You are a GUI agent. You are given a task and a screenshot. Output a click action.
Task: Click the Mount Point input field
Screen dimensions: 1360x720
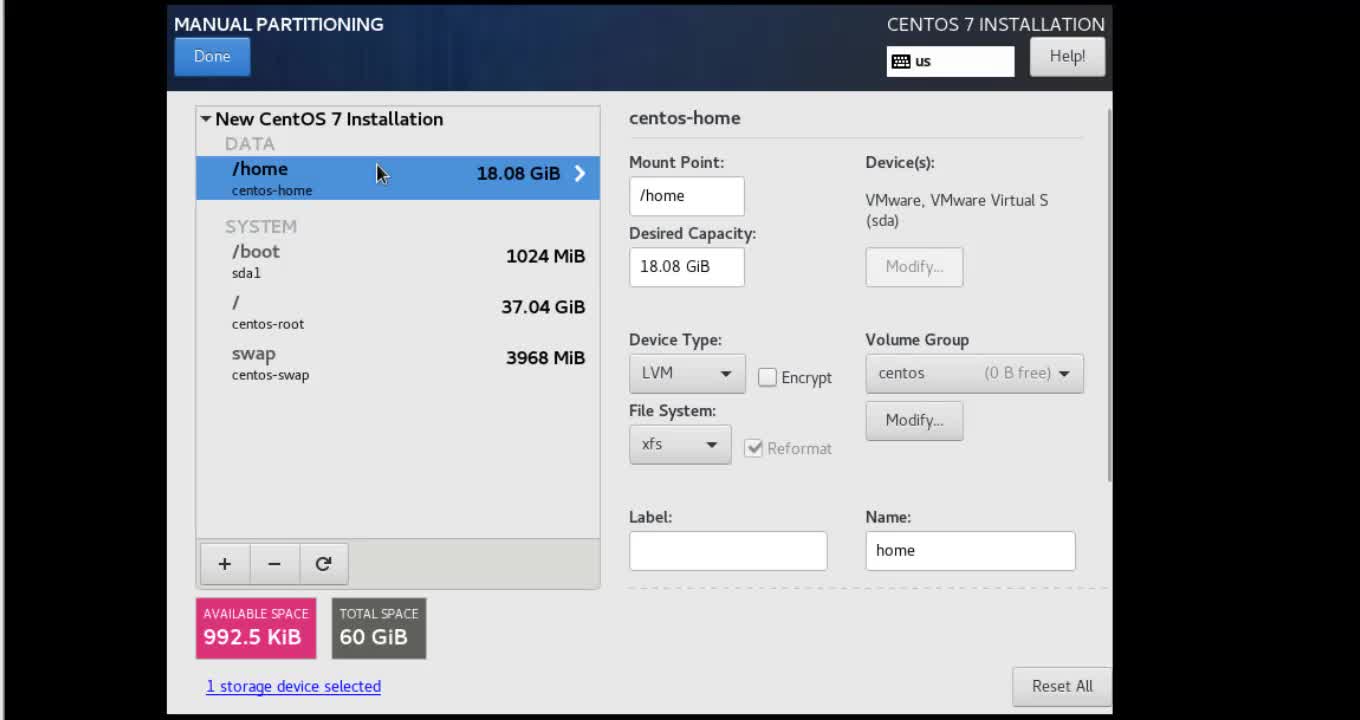(x=687, y=196)
